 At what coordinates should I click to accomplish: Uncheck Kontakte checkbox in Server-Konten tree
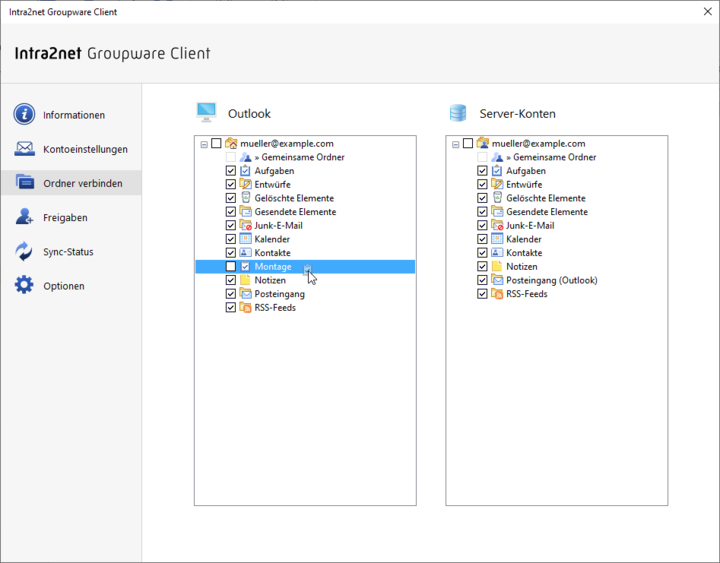pyautogui.click(x=482, y=253)
